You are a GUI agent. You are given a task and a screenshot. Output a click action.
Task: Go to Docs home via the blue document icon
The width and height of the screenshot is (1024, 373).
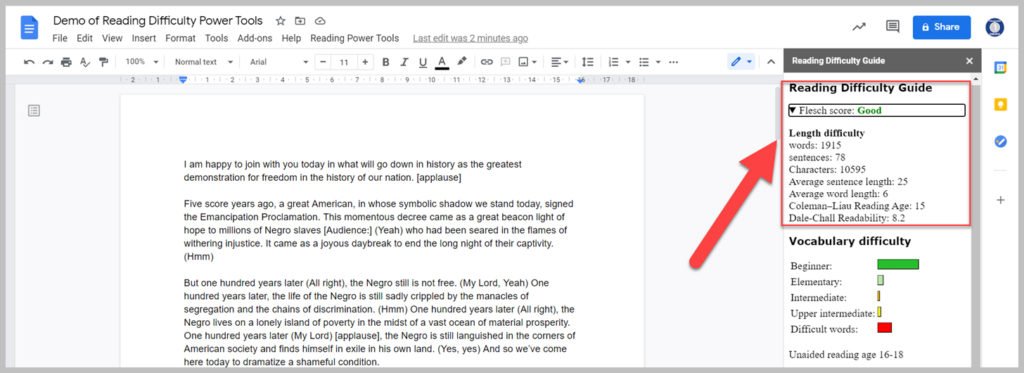point(30,27)
